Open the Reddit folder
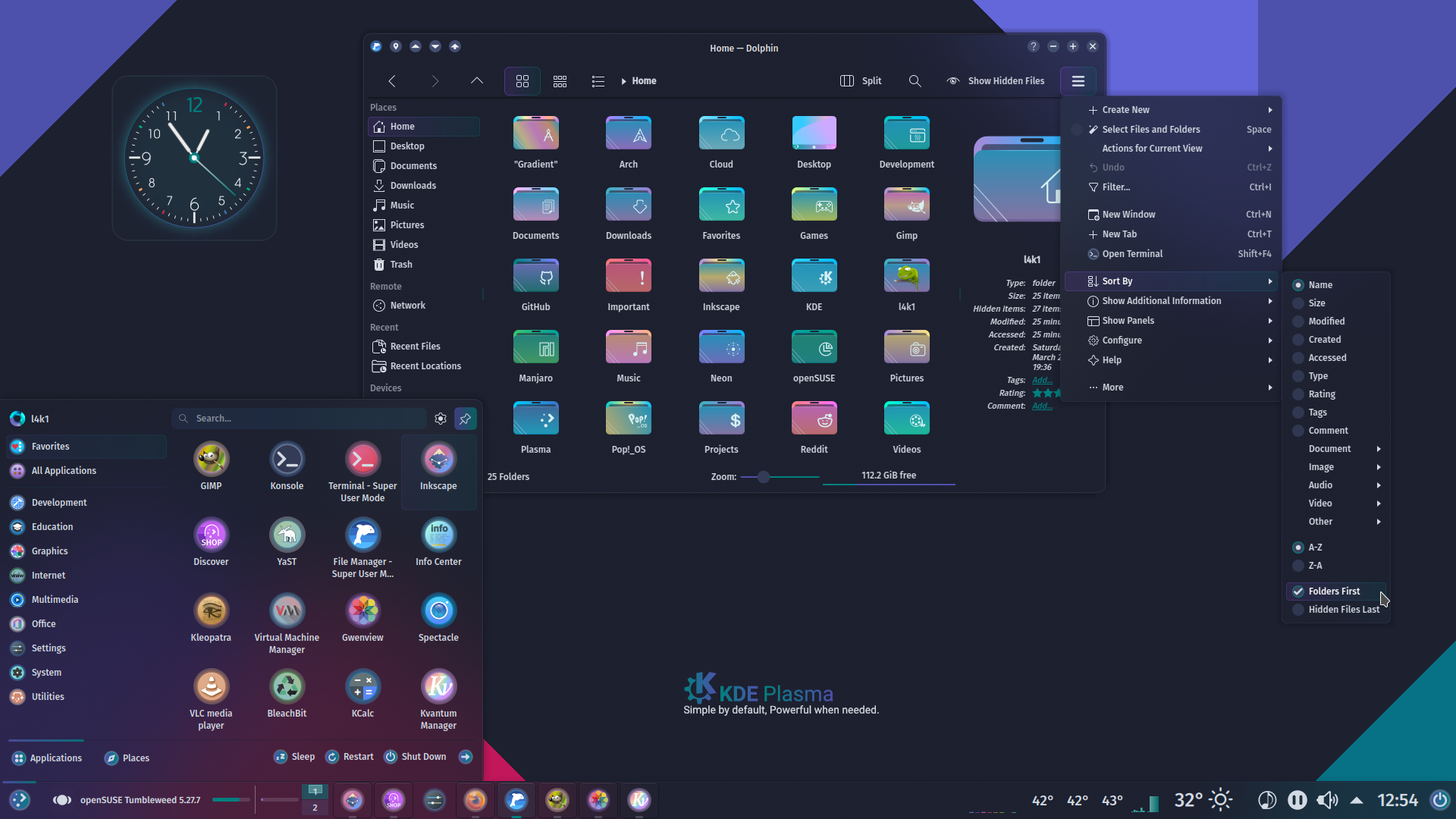 pyautogui.click(x=814, y=427)
